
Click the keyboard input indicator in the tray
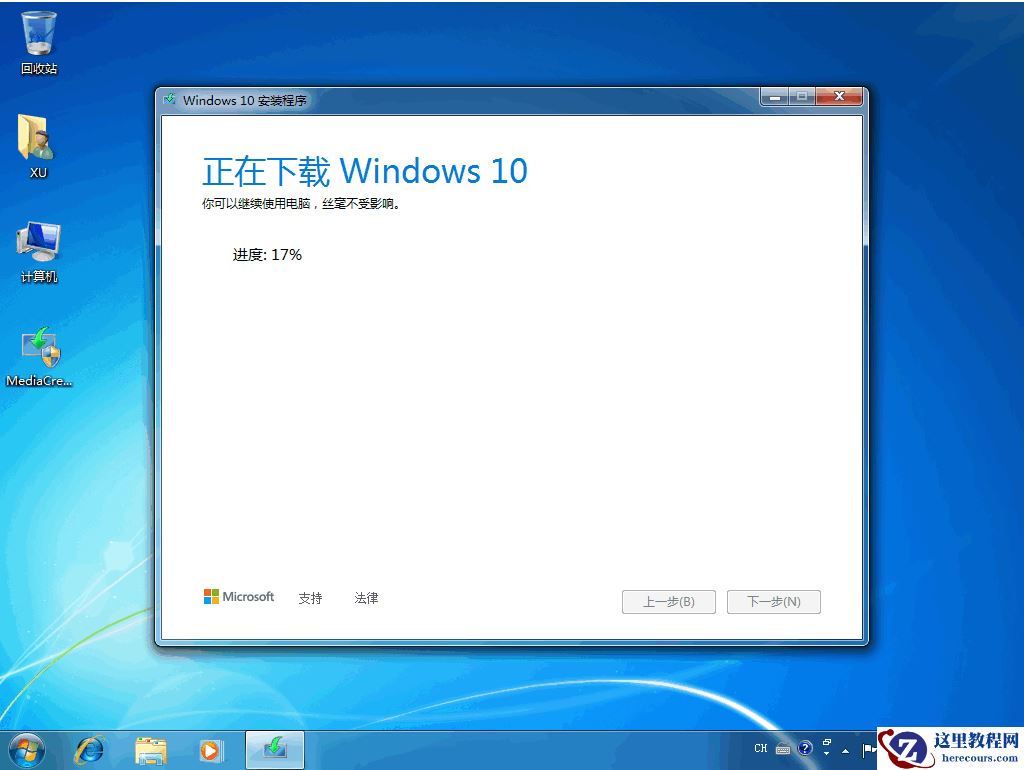coord(783,748)
